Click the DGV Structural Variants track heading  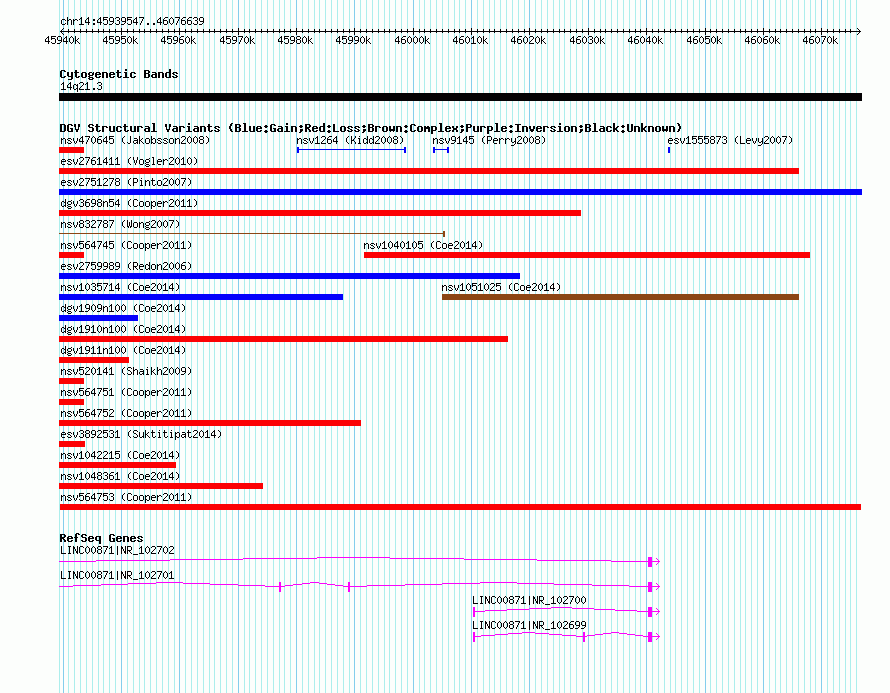371,128
